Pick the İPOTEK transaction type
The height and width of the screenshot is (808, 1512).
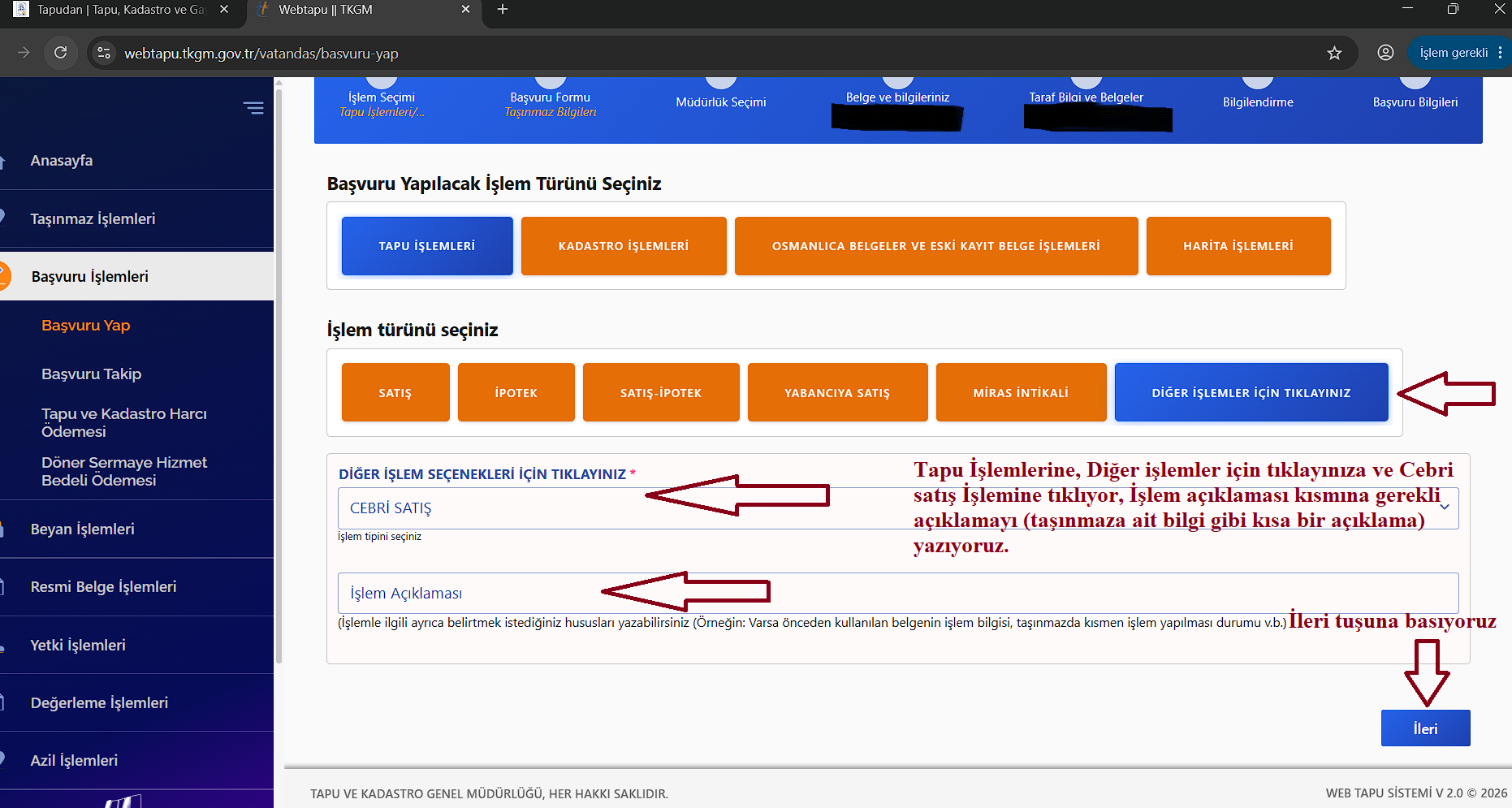click(x=516, y=392)
